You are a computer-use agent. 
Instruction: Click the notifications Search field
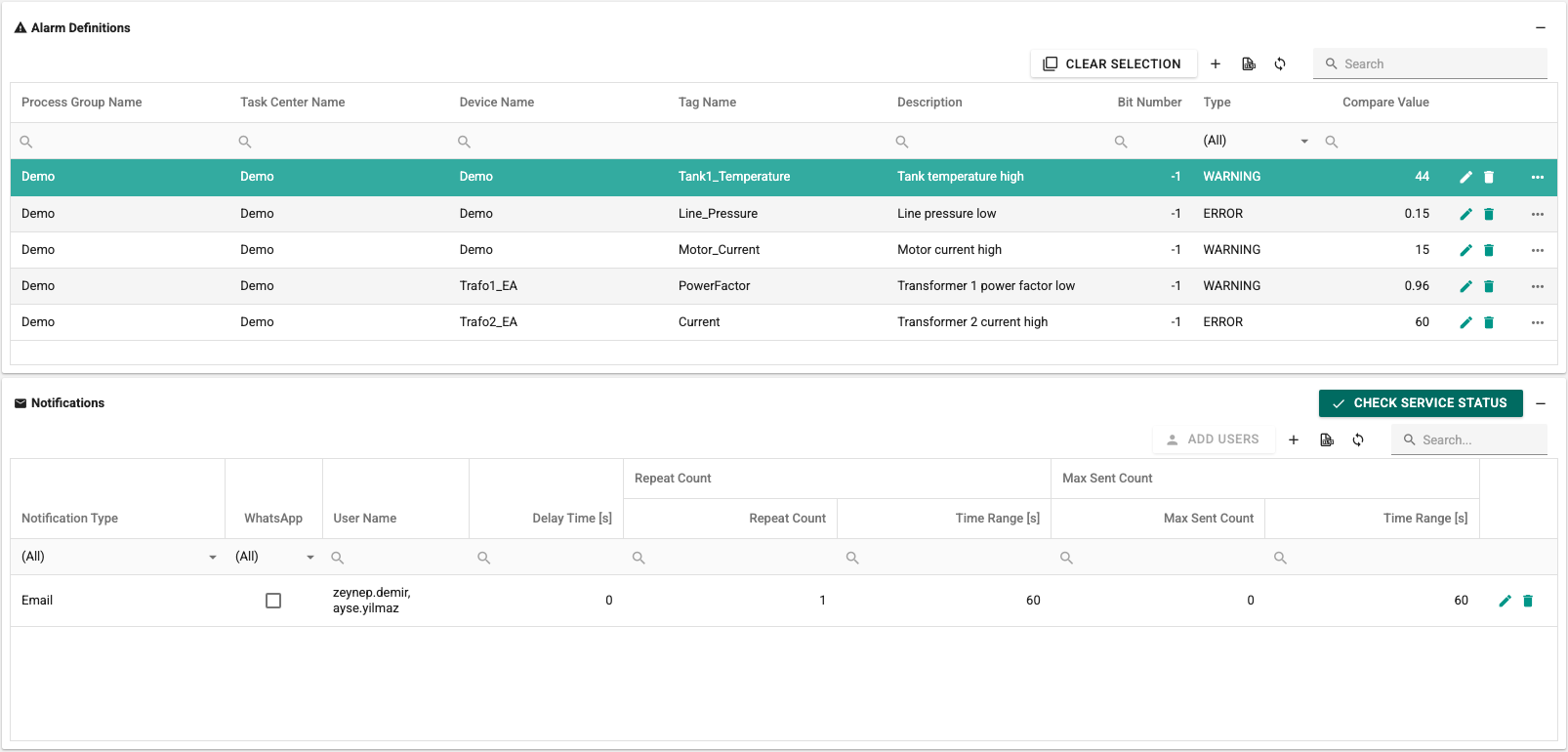[1469, 439]
